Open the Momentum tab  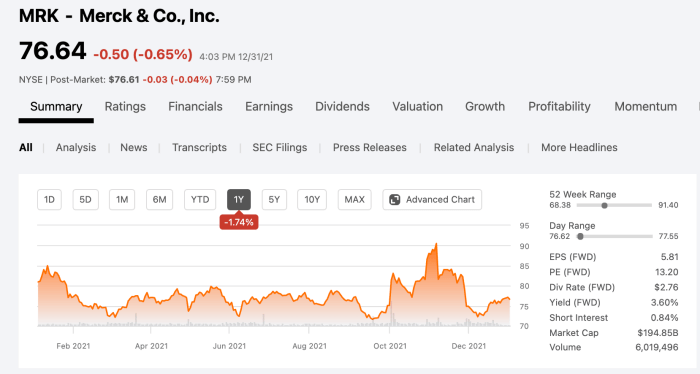click(x=646, y=107)
